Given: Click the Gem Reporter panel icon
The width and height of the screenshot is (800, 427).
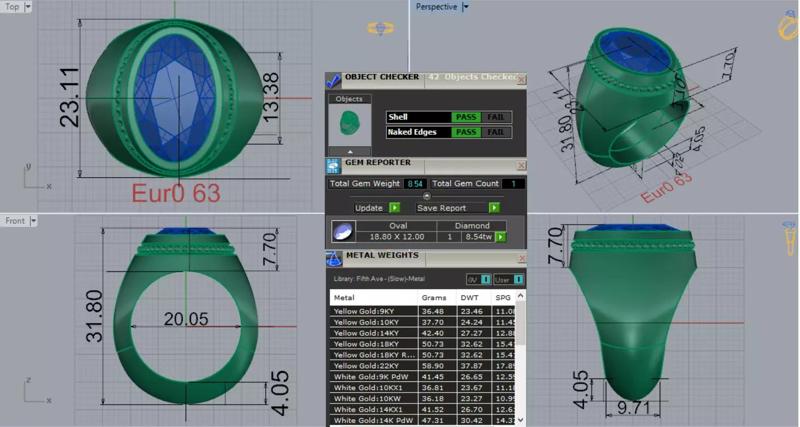Looking at the screenshot, I should tap(334, 165).
